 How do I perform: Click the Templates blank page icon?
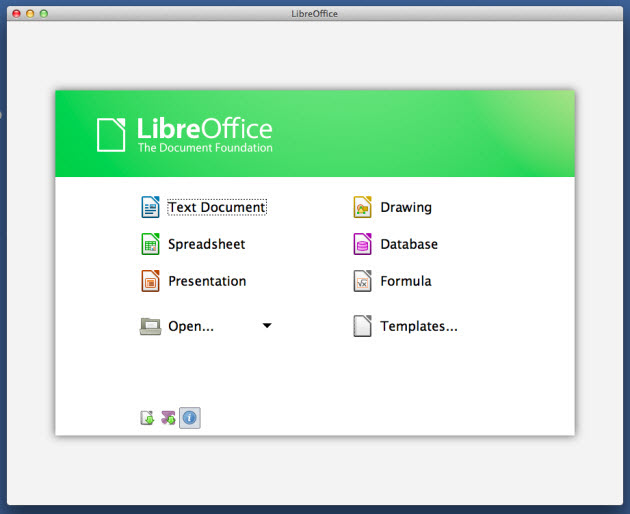[x=362, y=326]
